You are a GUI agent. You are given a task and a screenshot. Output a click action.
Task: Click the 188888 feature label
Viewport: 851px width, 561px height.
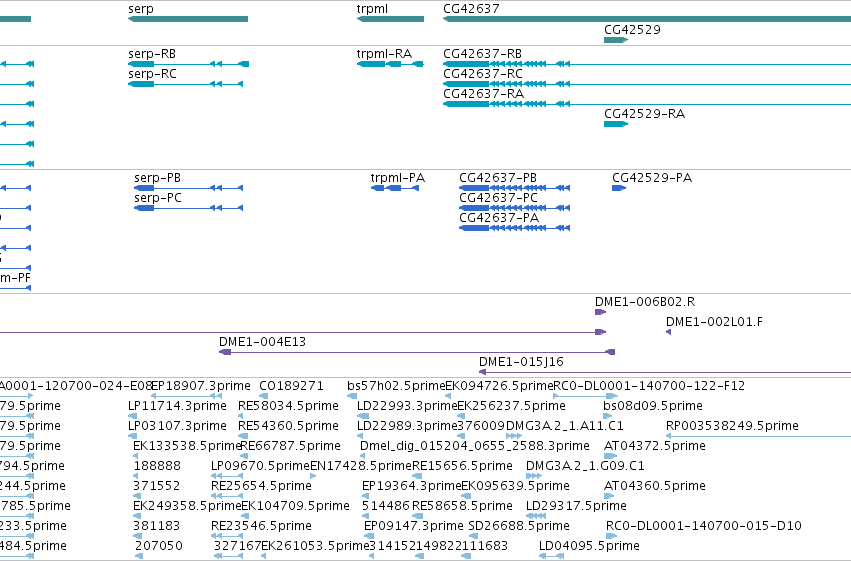click(157, 466)
